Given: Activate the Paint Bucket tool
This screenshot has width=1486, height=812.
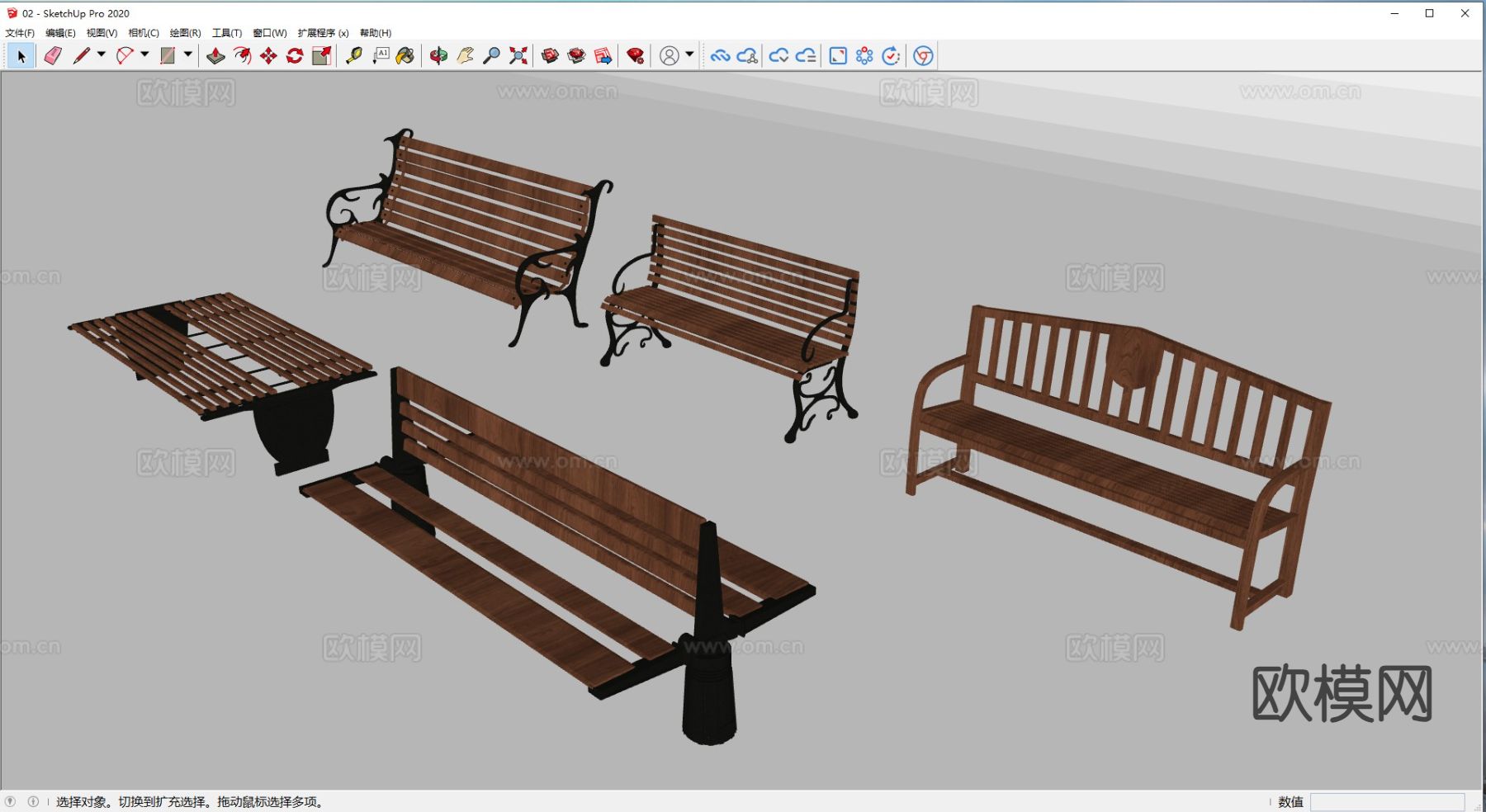Looking at the screenshot, I should tap(405, 55).
